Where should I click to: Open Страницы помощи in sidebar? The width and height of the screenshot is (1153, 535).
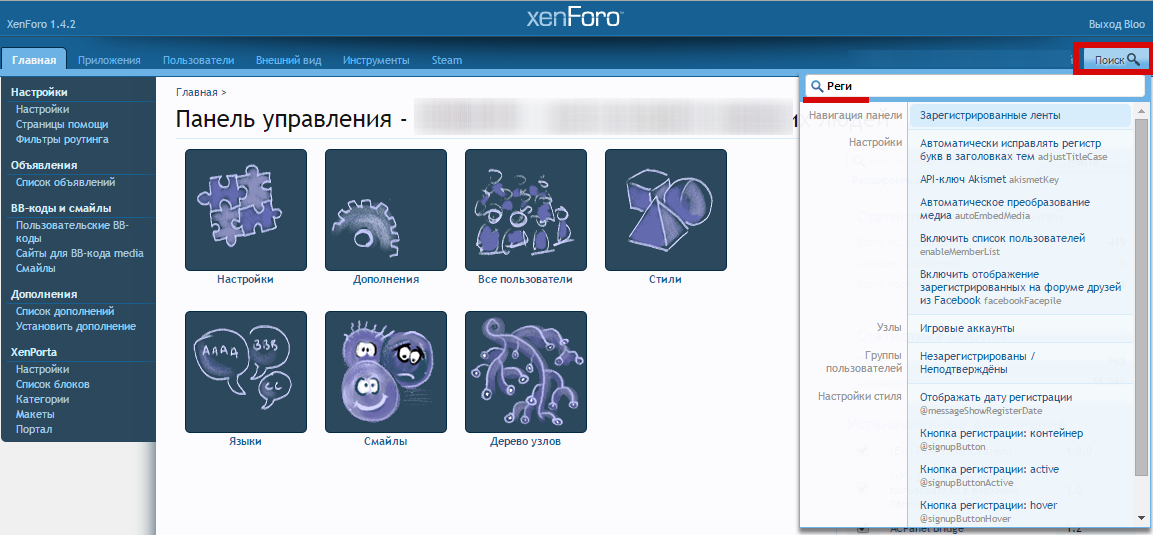pos(62,124)
